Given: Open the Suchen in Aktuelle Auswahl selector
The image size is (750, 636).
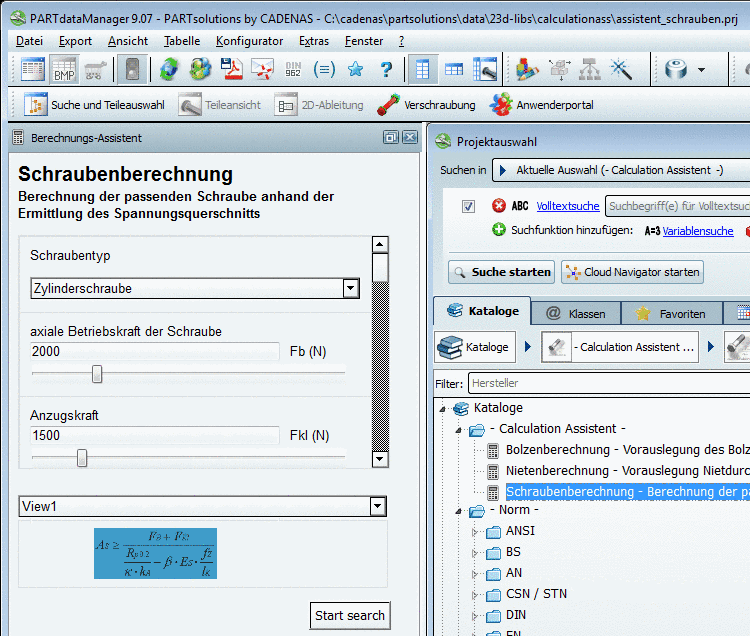Looking at the screenshot, I should point(620,170).
